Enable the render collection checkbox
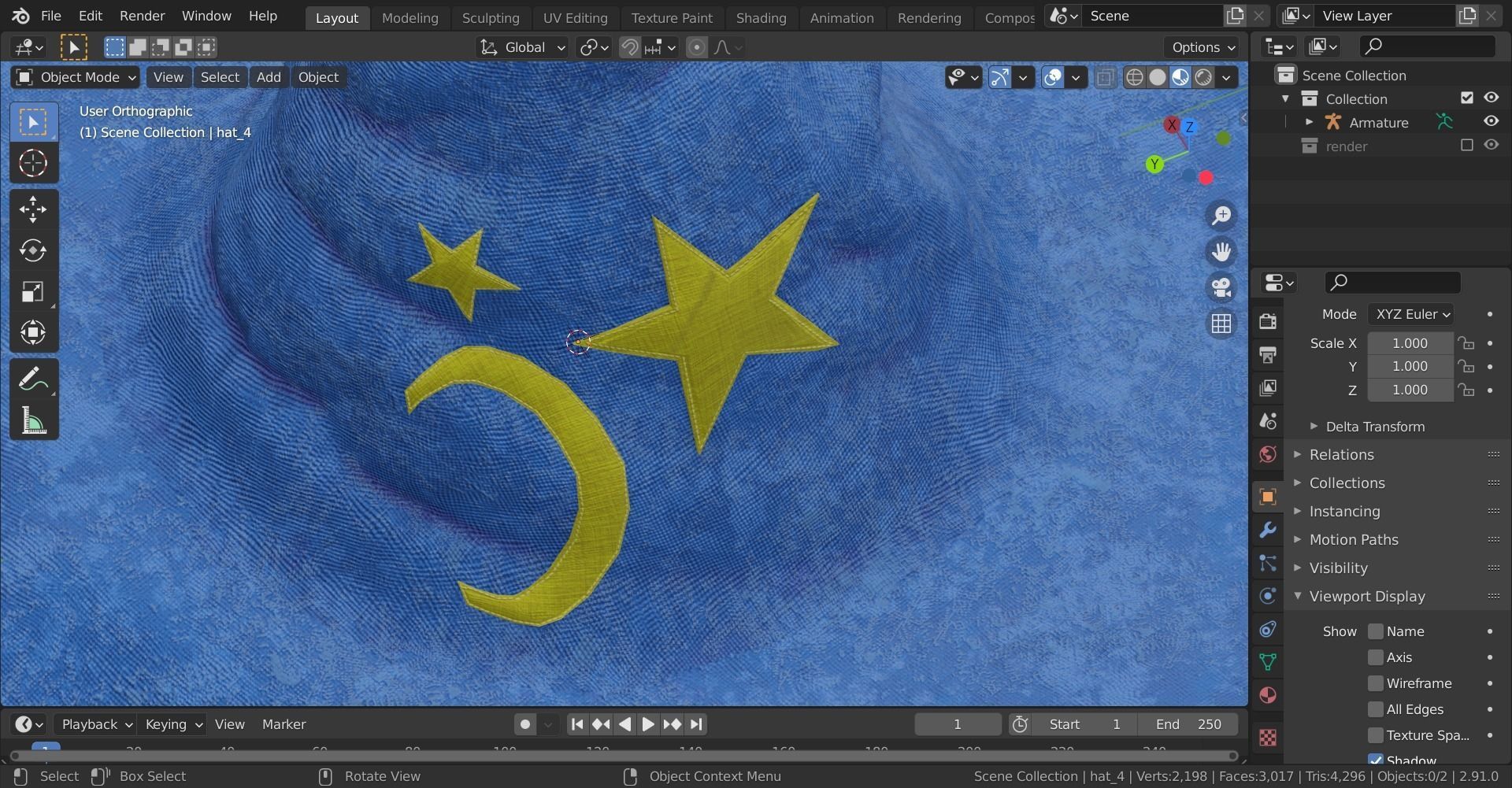 pyautogui.click(x=1466, y=146)
